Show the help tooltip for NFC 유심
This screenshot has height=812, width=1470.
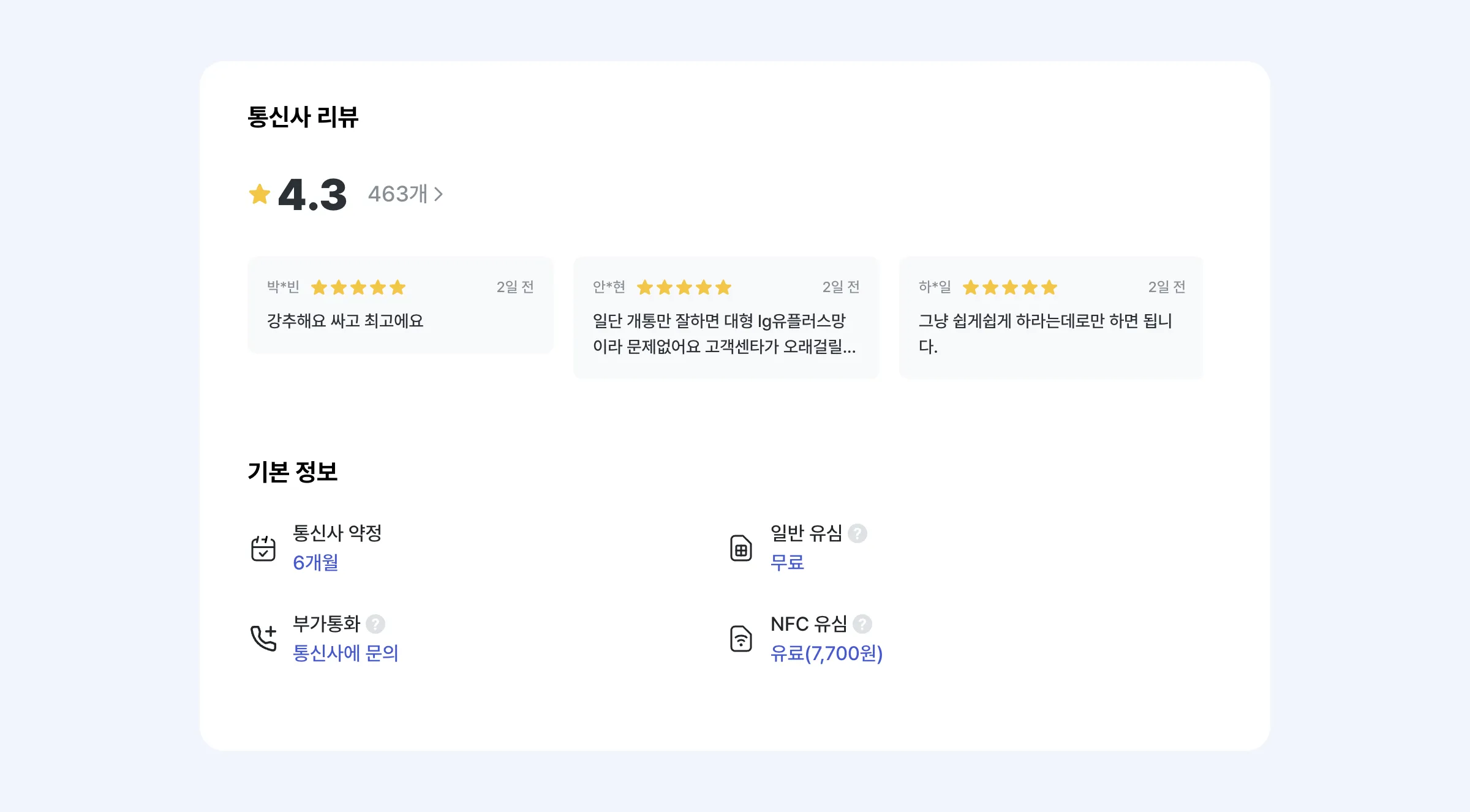(x=862, y=624)
